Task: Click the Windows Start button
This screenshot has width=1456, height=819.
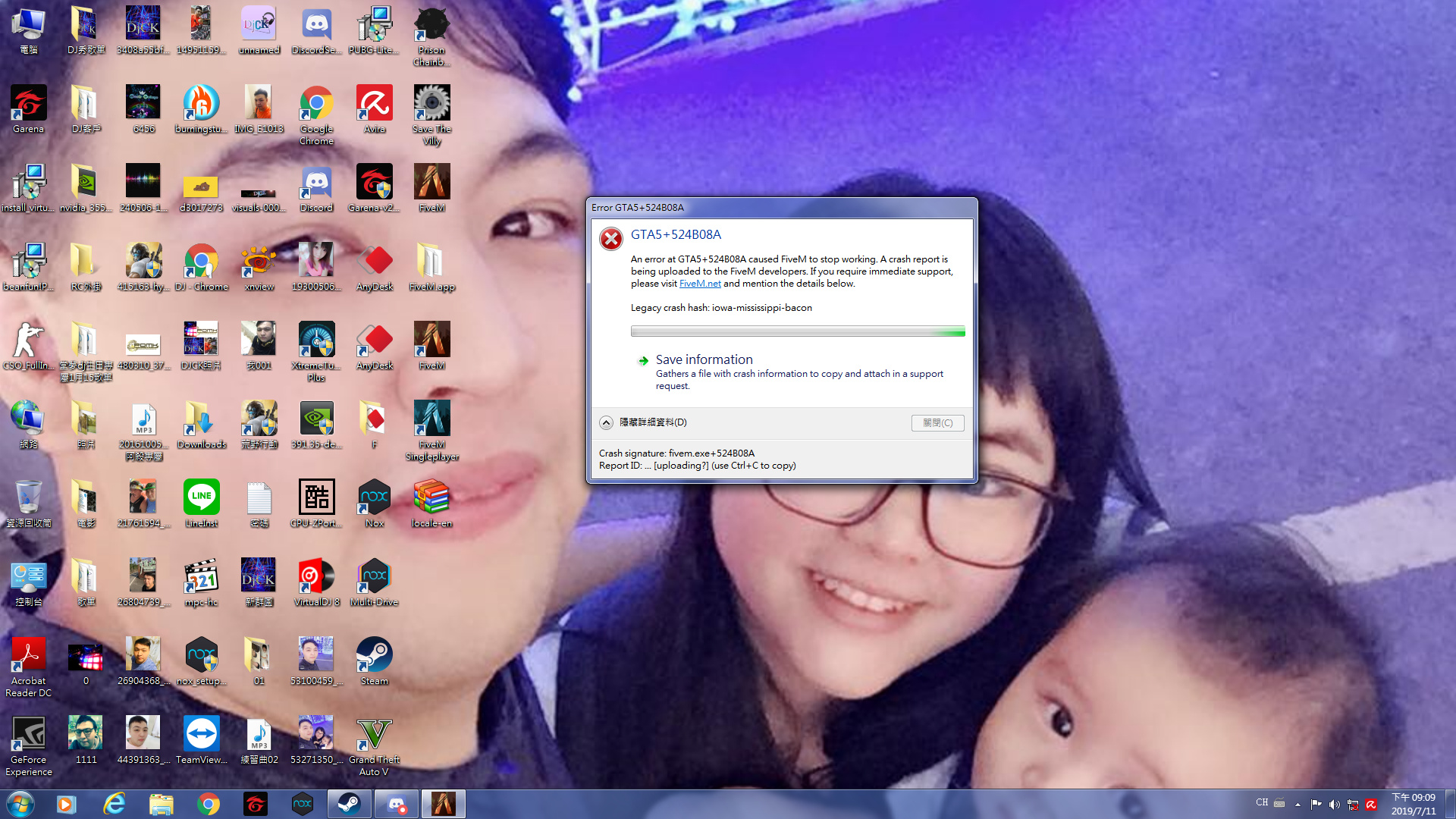Action: 20,803
